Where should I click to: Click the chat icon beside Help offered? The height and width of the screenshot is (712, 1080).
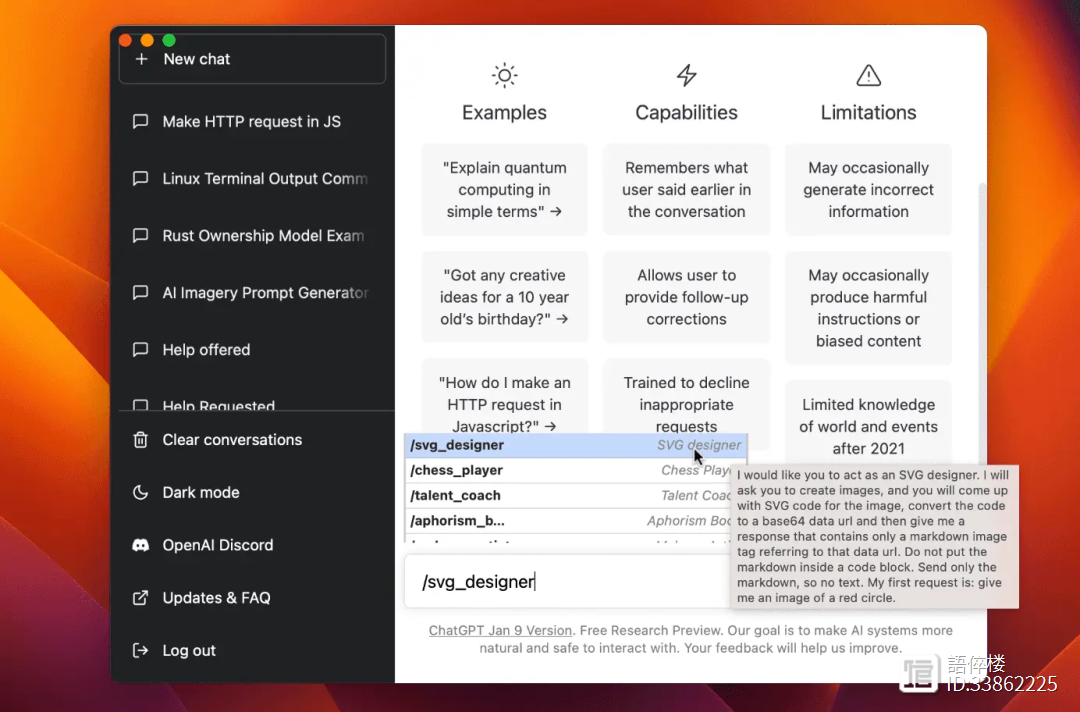pyautogui.click(x=141, y=350)
